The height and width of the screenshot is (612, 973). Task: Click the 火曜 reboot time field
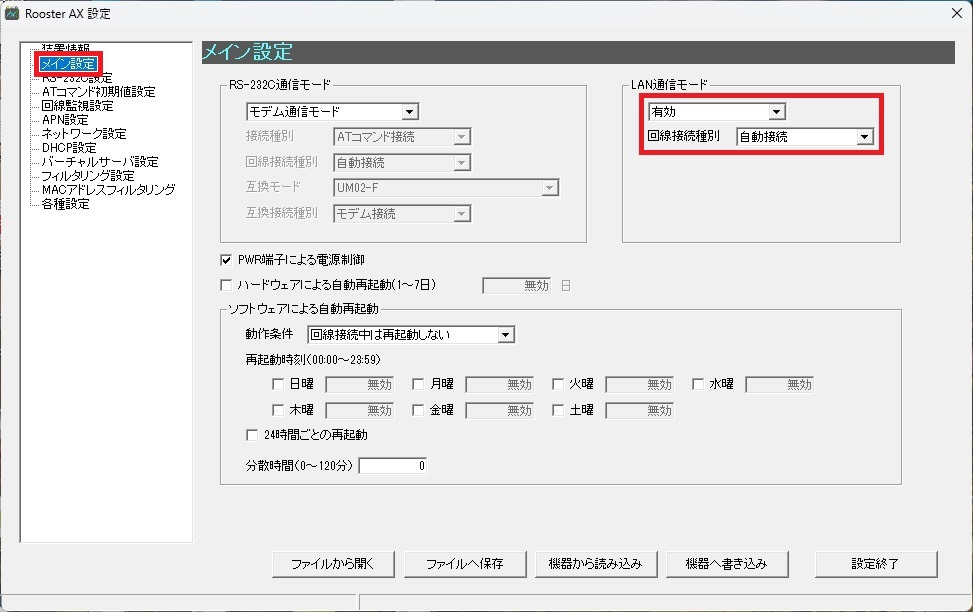640,385
